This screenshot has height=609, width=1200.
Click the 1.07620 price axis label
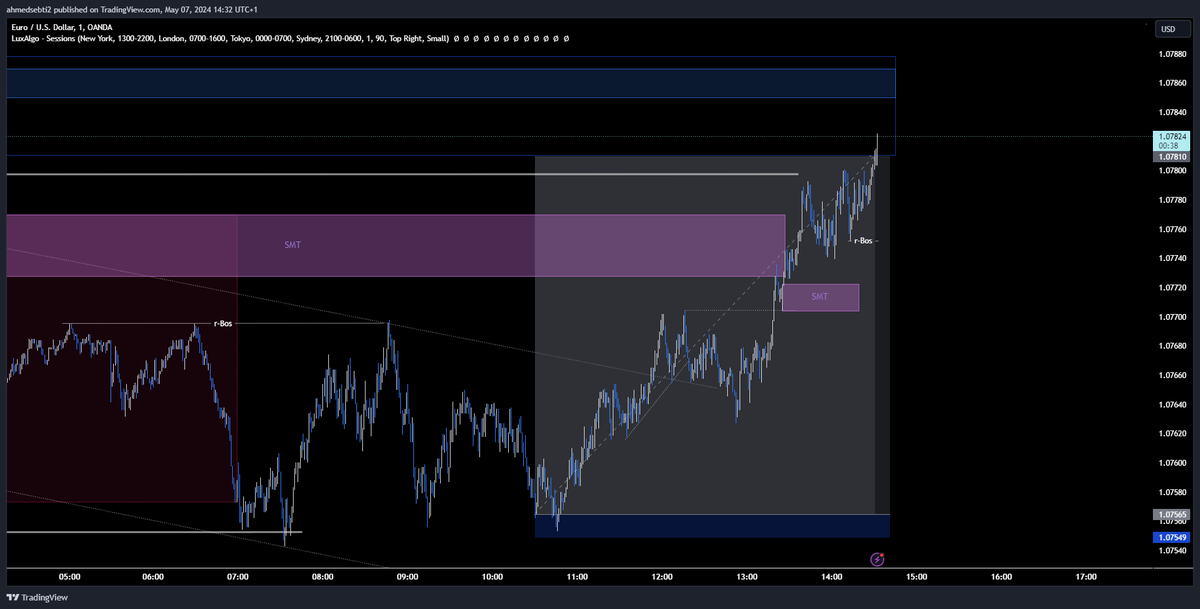(1171, 434)
